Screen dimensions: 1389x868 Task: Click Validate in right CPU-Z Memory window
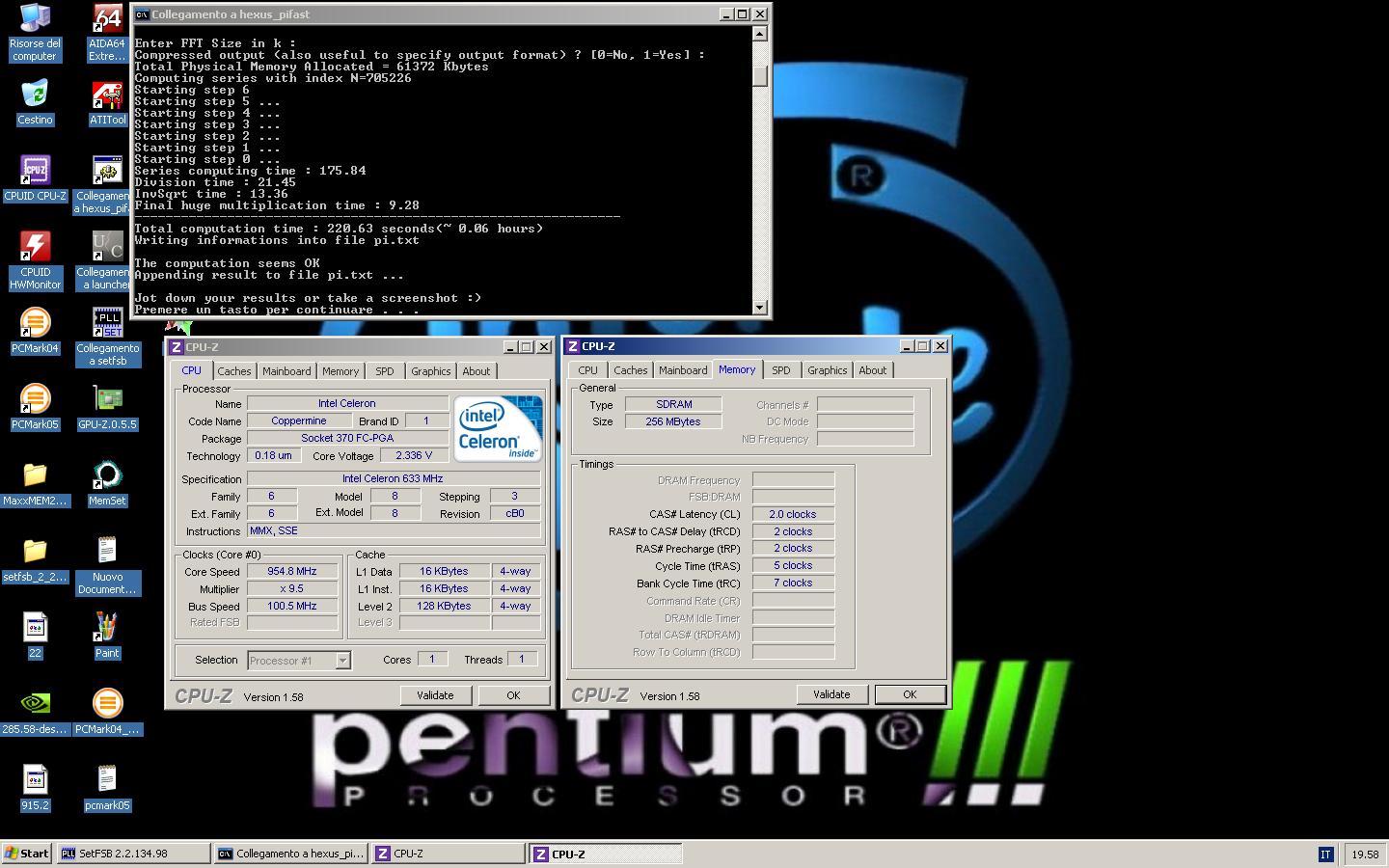(831, 694)
